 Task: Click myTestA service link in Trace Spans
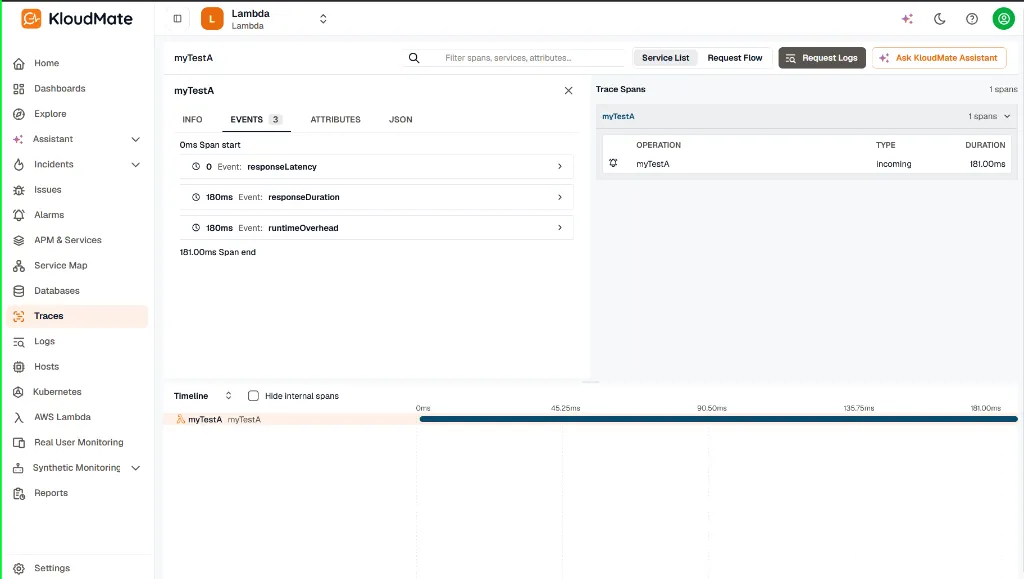point(618,116)
